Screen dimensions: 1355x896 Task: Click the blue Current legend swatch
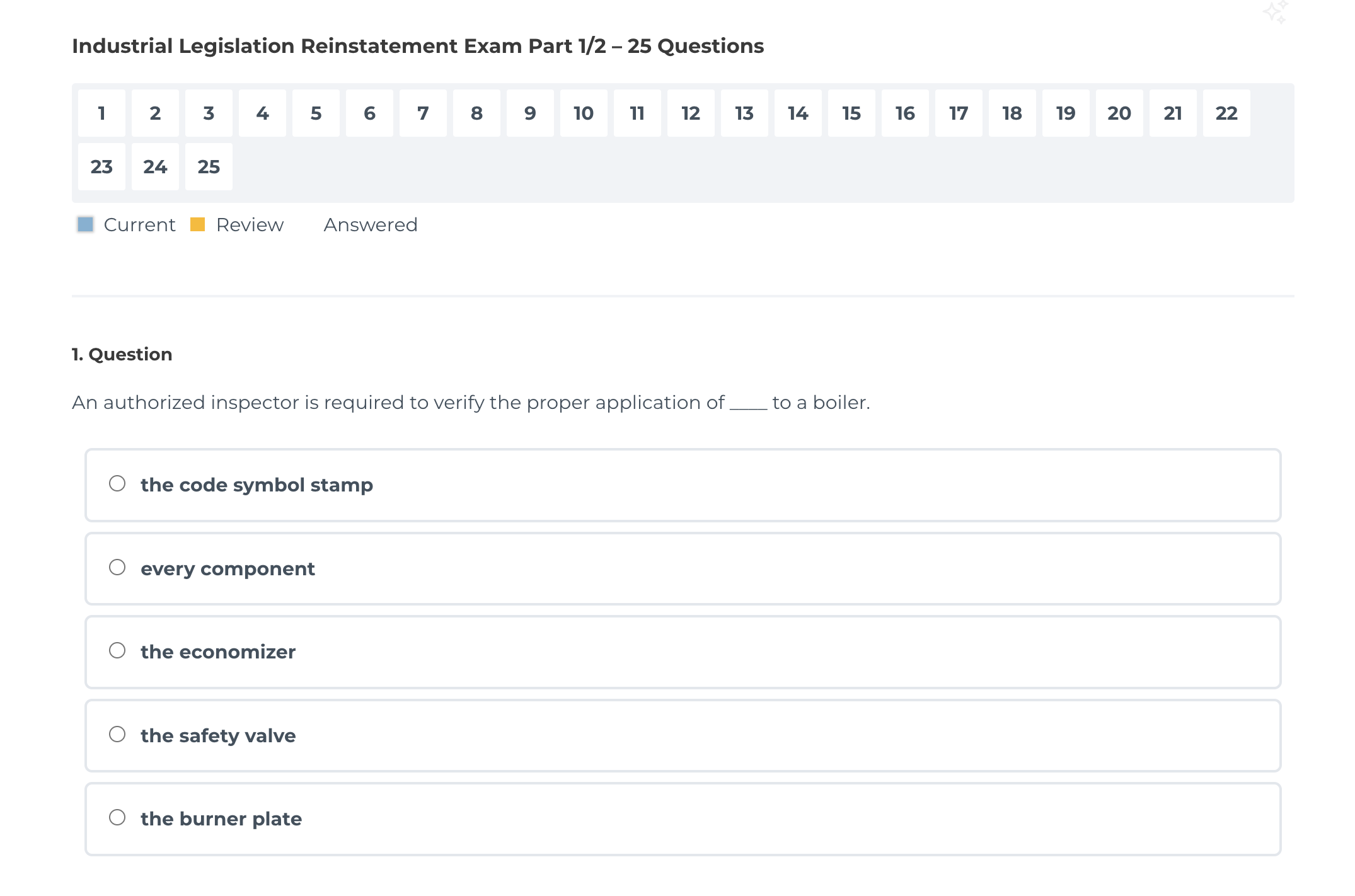coord(86,224)
